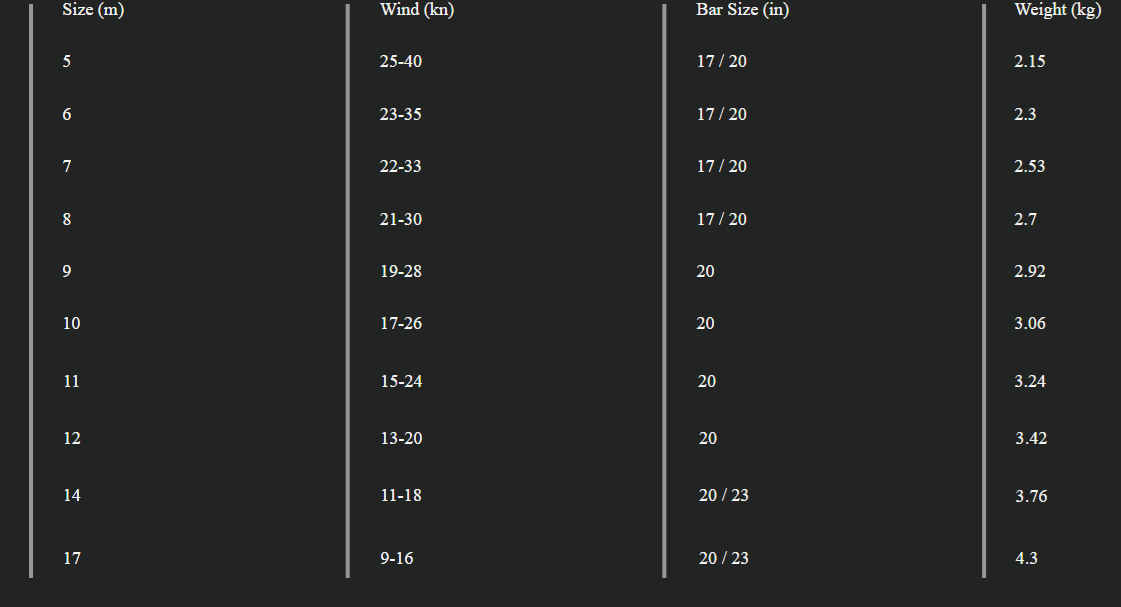Click the 3.24 weight value
Screen dimensions: 1121x607
(x=1029, y=381)
